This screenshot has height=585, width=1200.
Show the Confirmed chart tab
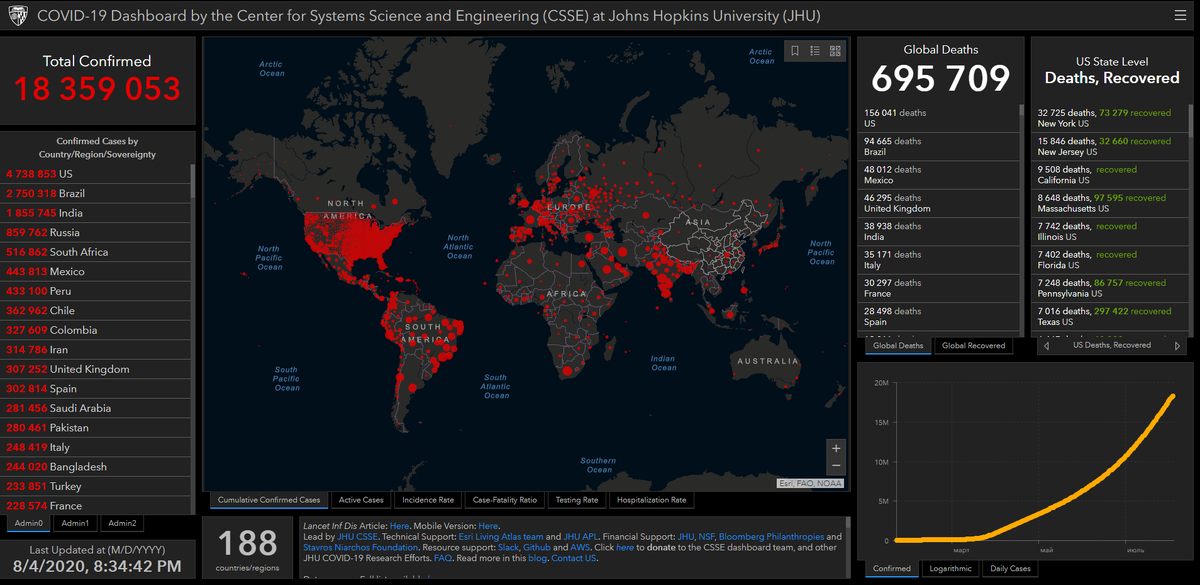[x=892, y=569]
